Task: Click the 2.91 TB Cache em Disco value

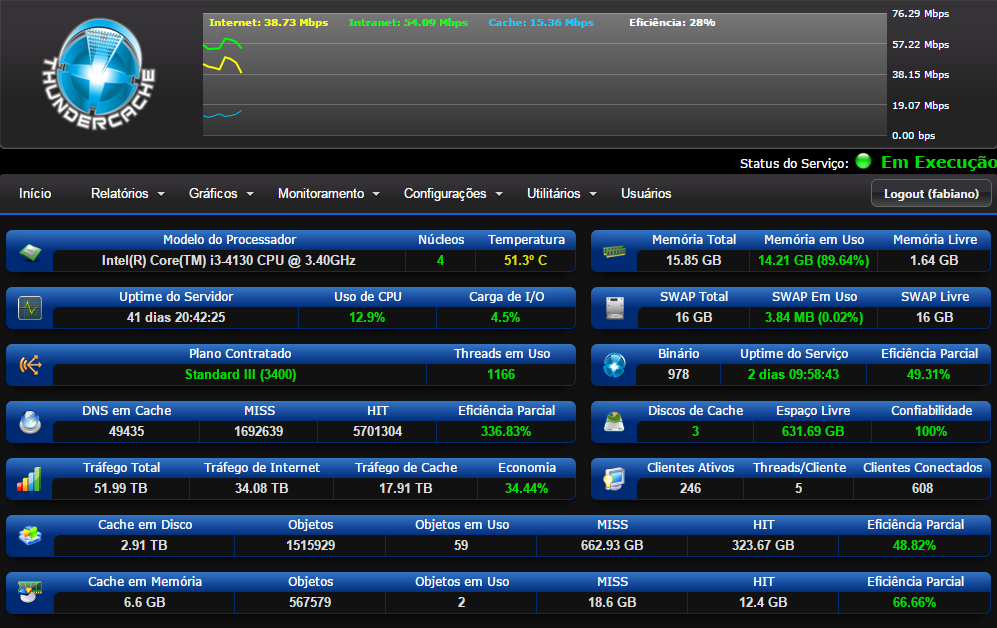Action: click(x=144, y=545)
